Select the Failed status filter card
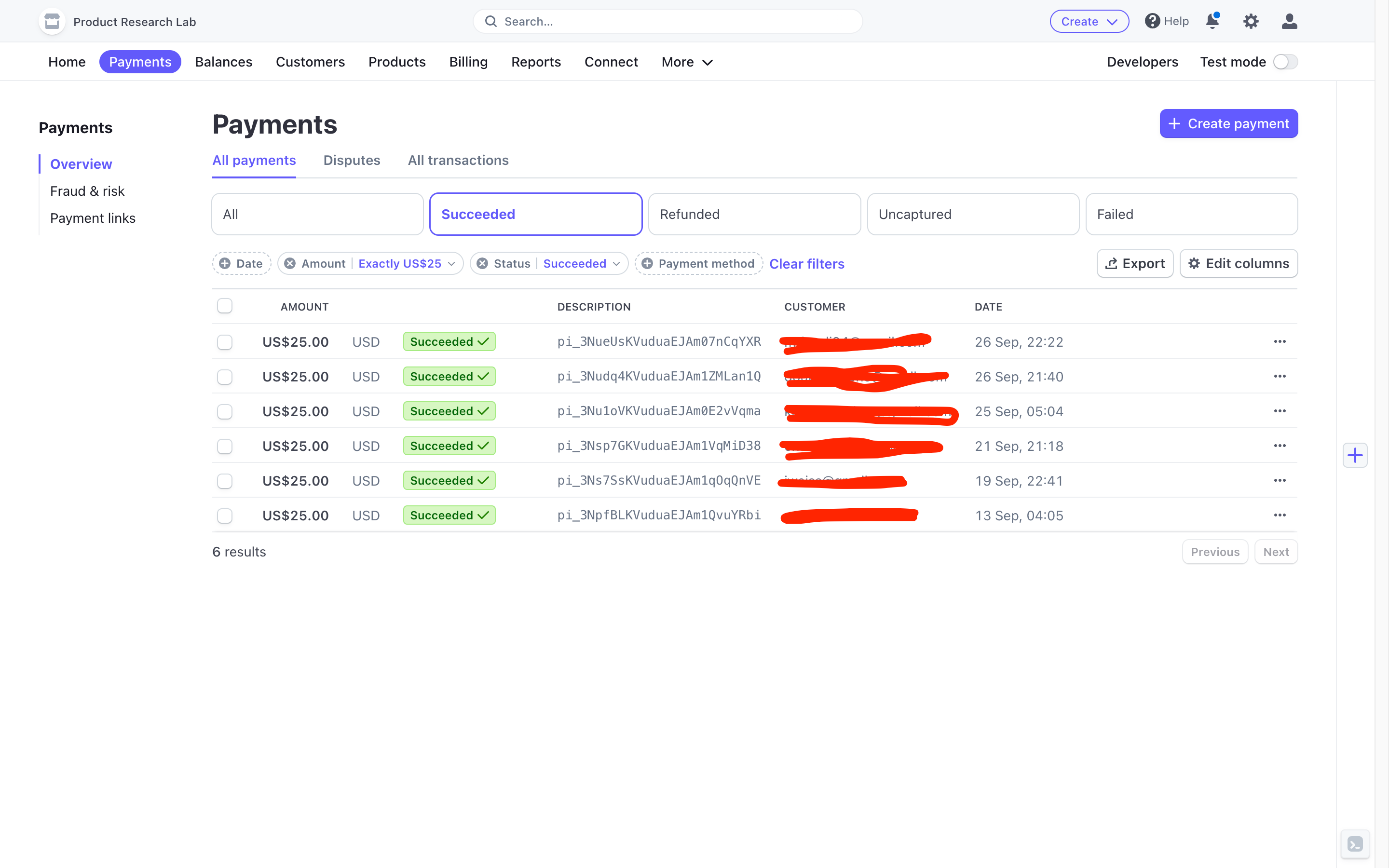The width and height of the screenshot is (1389, 868). (1192, 214)
